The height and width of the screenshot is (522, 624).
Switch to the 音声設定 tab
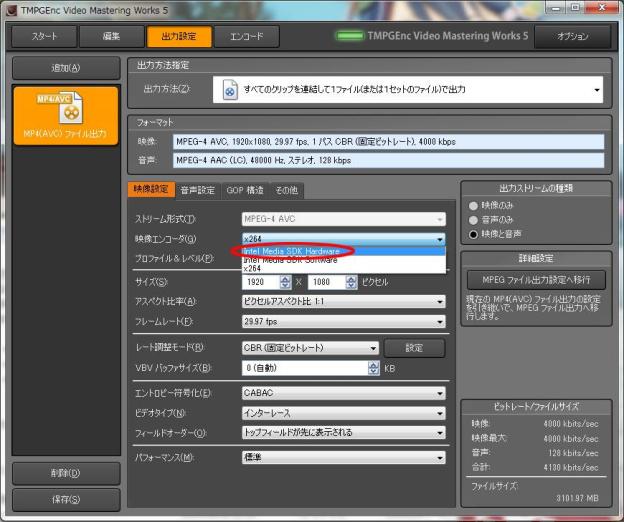click(x=197, y=190)
